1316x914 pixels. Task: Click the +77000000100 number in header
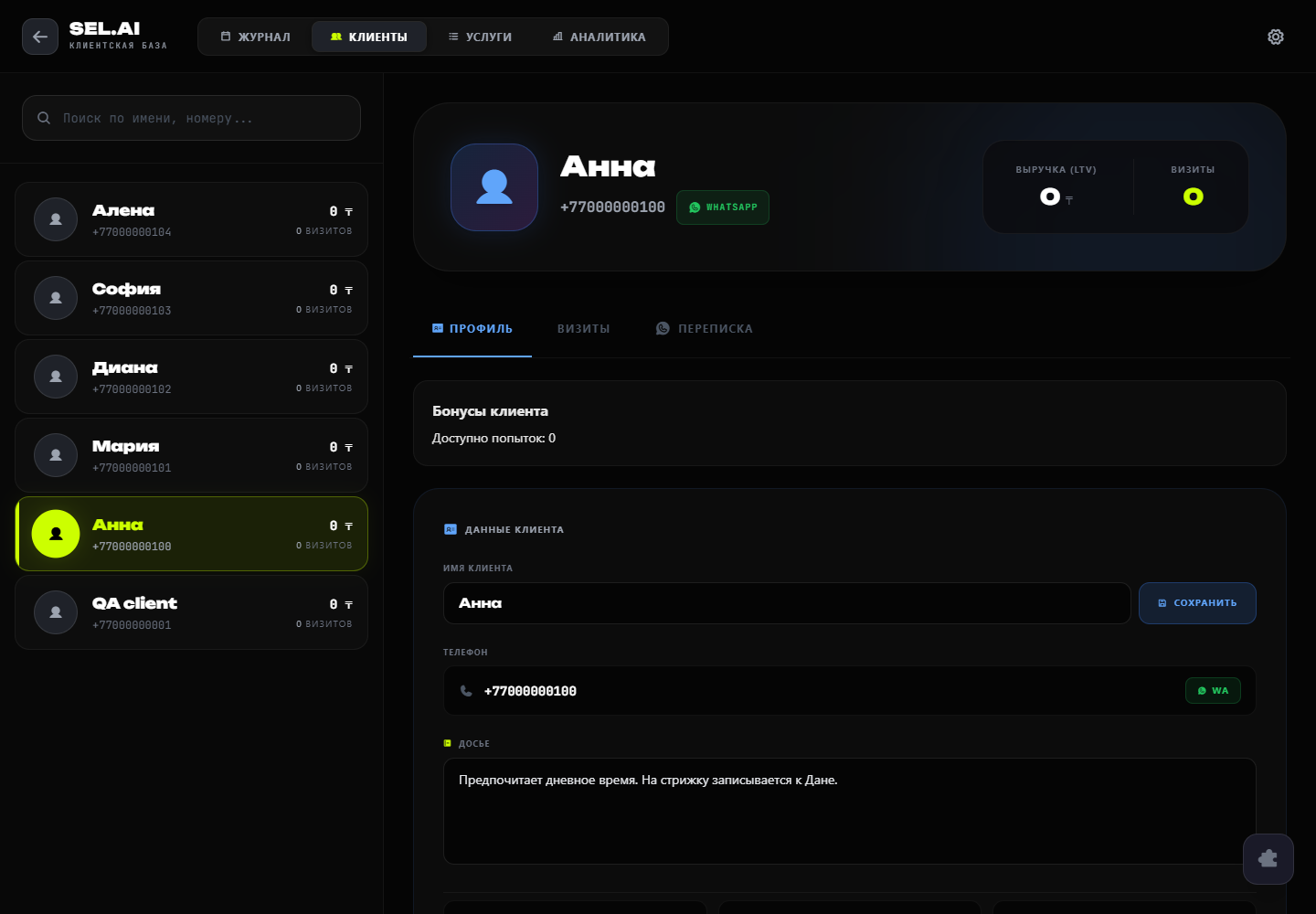[x=612, y=207]
